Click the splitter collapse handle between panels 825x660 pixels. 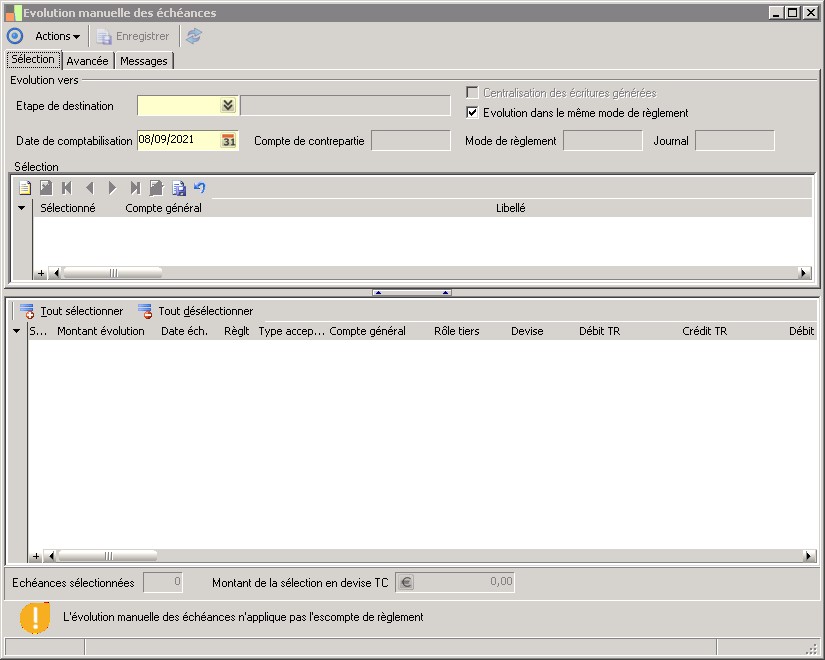pos(411,292)
